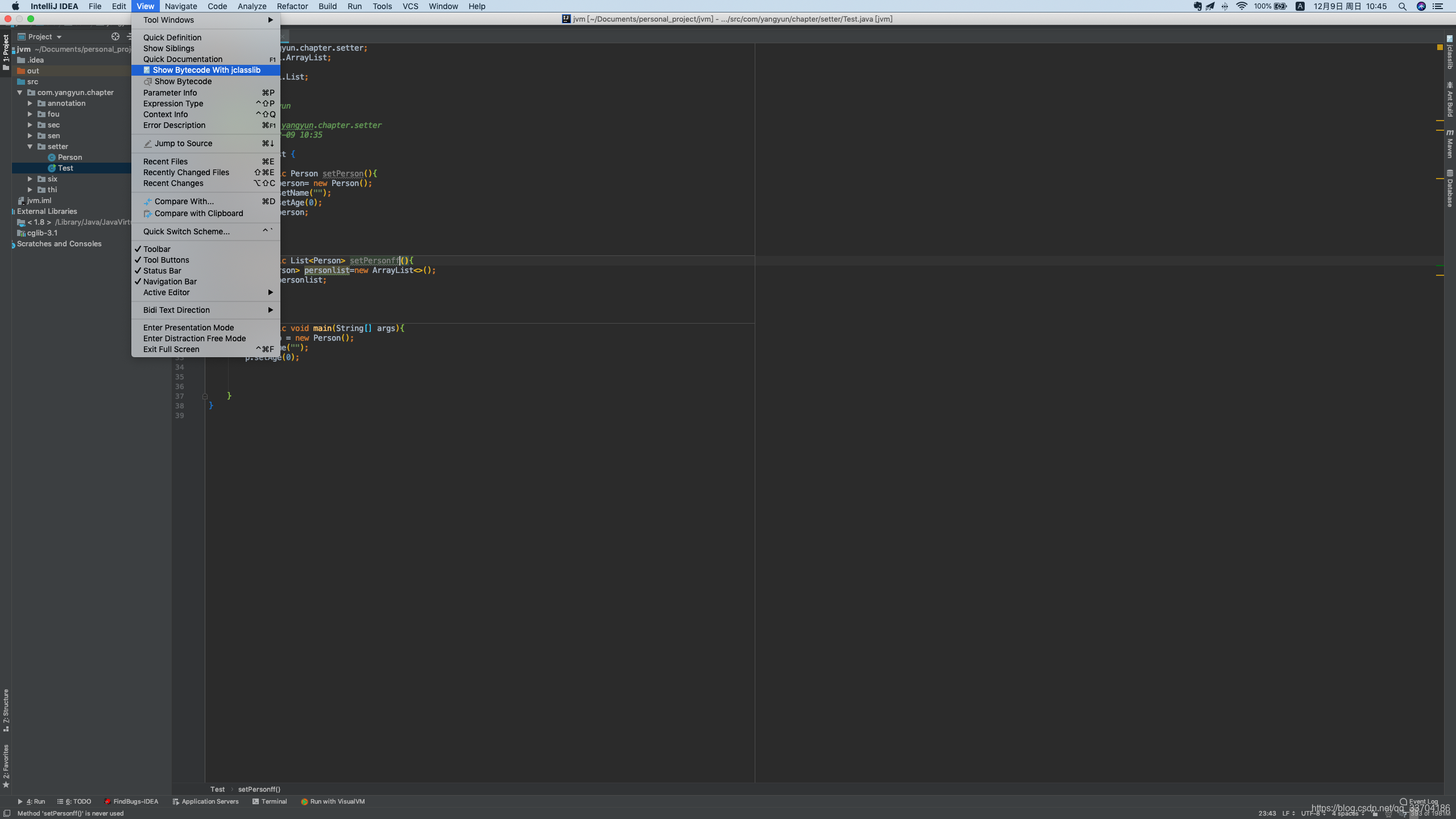Click the jclasslib icon in the highlighted menu entry
The image size is (1456, 819).
point(147,70)
